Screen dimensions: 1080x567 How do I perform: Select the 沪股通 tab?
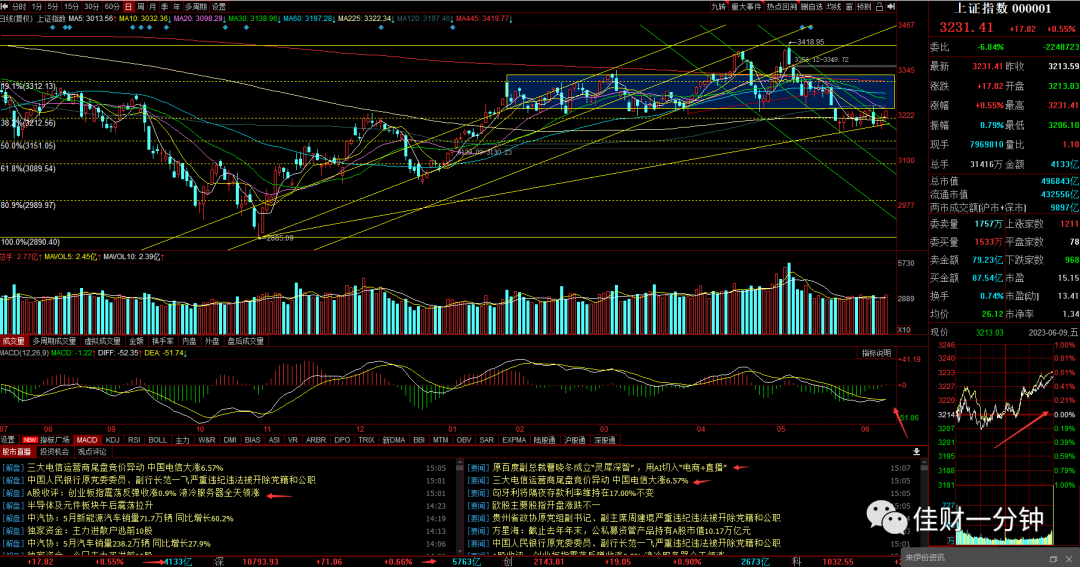click(x=574, y=440)
